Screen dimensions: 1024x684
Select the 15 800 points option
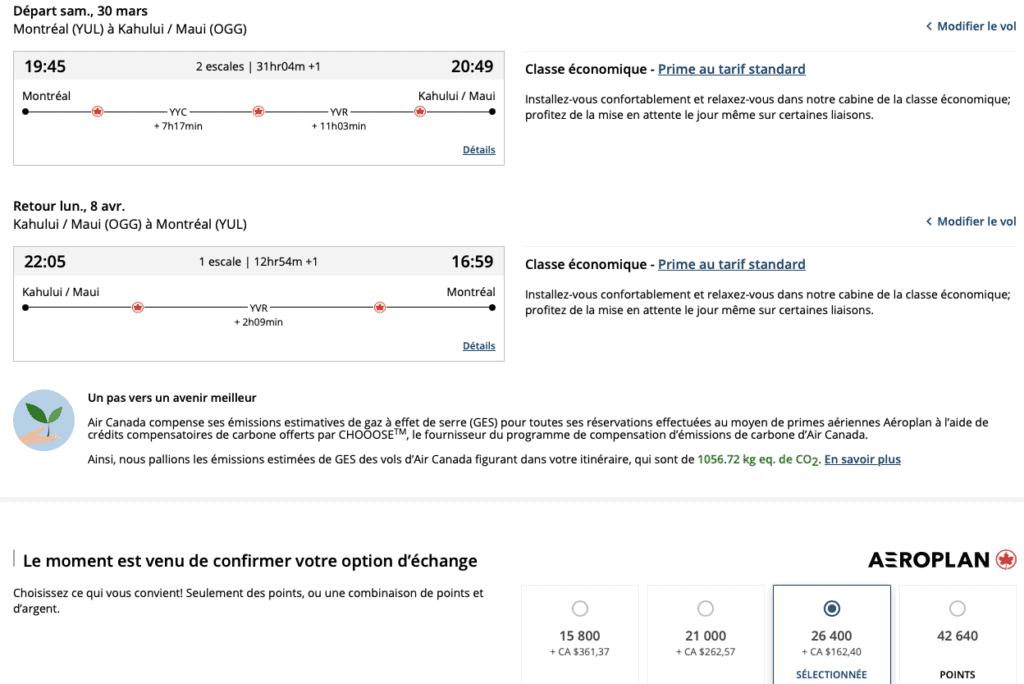pyautogui.click(x=580, y=609)
